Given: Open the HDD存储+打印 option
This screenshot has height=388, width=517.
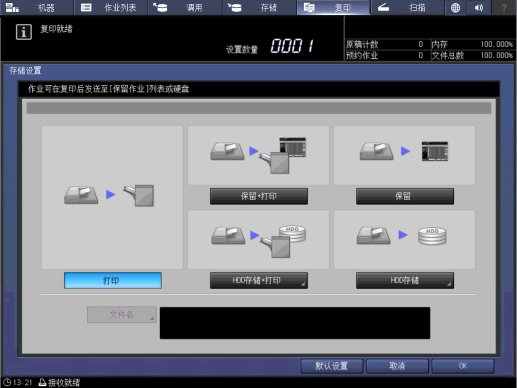Looking at the screenshot, I should [x=259, y=280].
